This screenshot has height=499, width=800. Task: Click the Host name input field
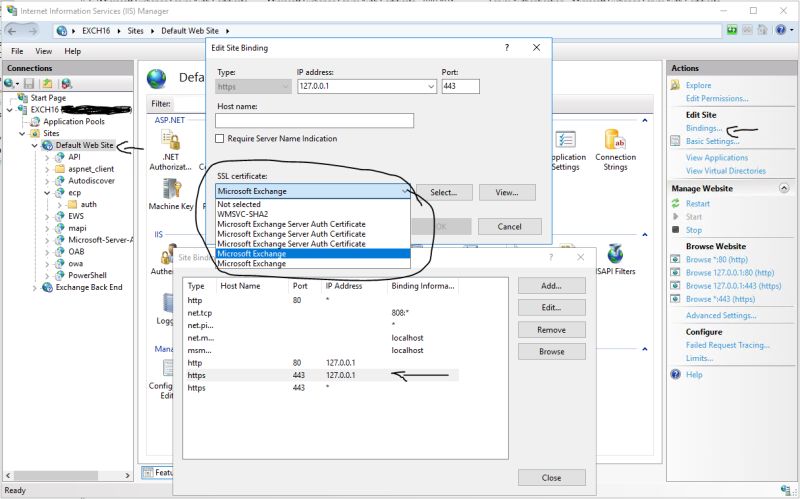(x=314, y=121)
